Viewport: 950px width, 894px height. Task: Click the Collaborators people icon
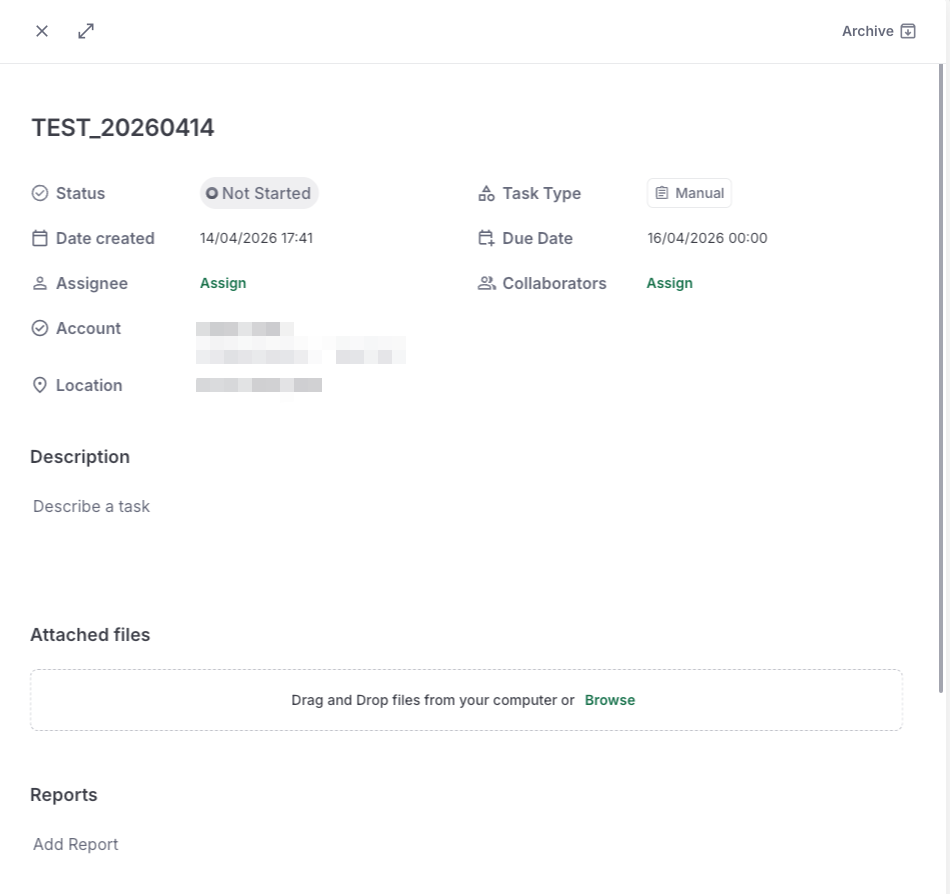pos(487,283)
